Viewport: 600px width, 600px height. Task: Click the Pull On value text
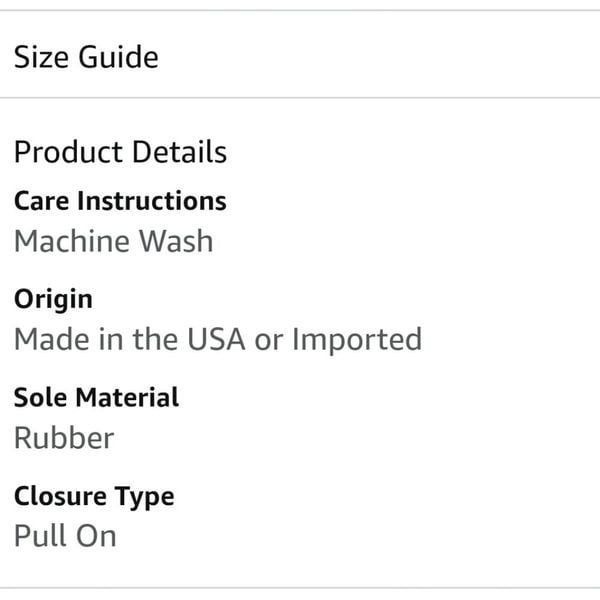pos(65,536)
